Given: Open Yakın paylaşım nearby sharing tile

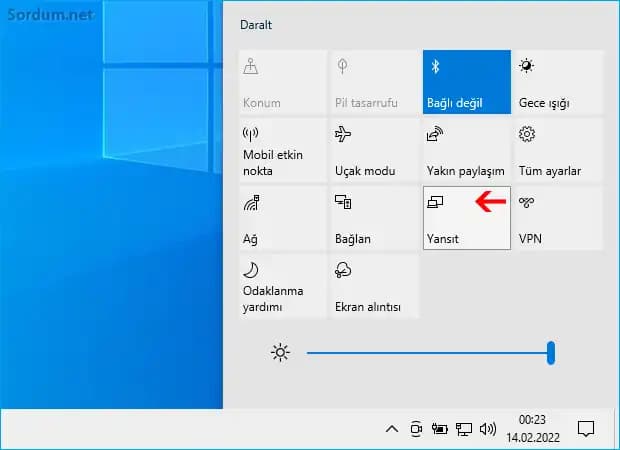Looking at the screenshot, I should [x=467, y=150].
